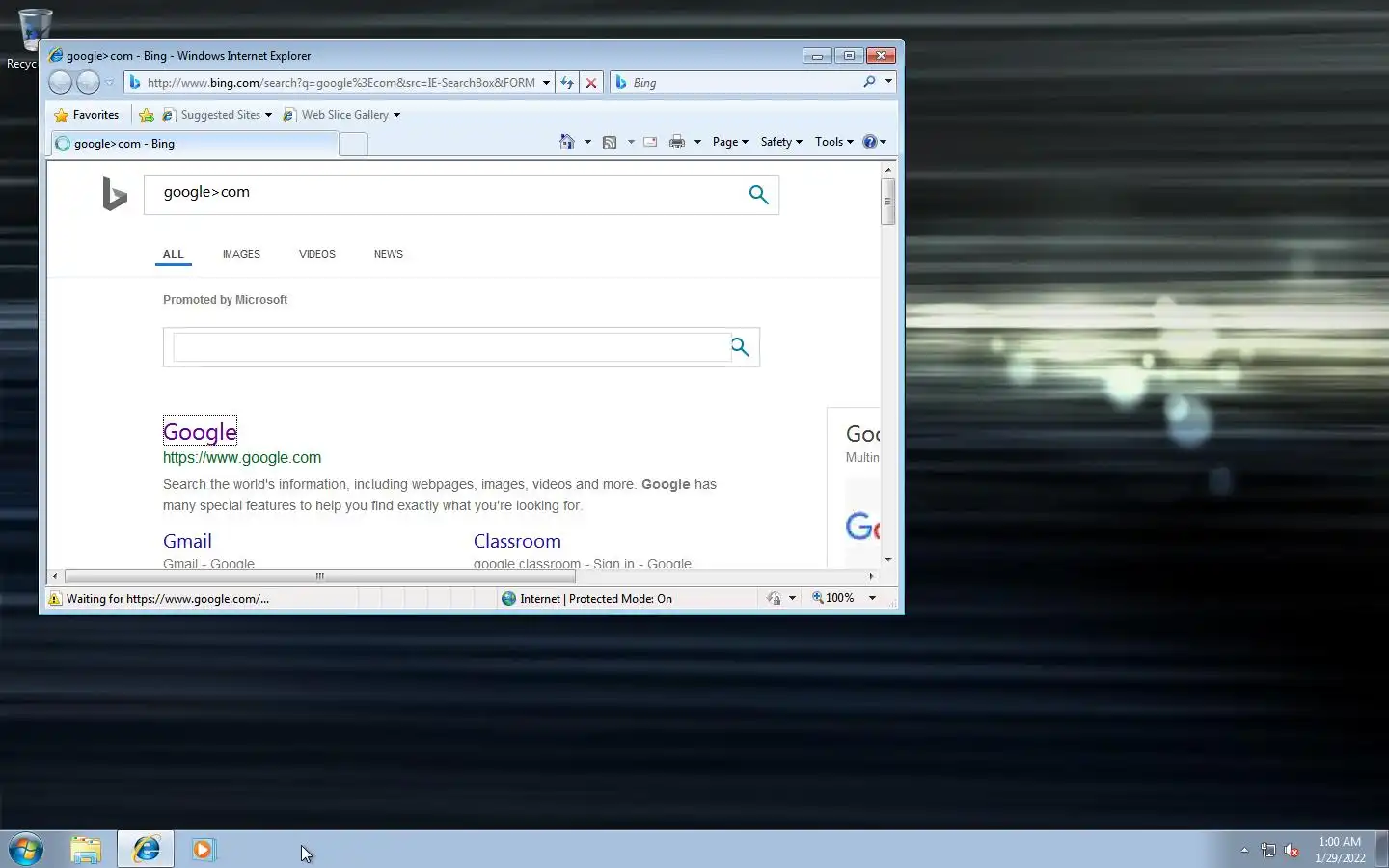1389x868 pixels.
Task: Open Windows Explorer from the taskbar
Action: [x=86, y=850]
